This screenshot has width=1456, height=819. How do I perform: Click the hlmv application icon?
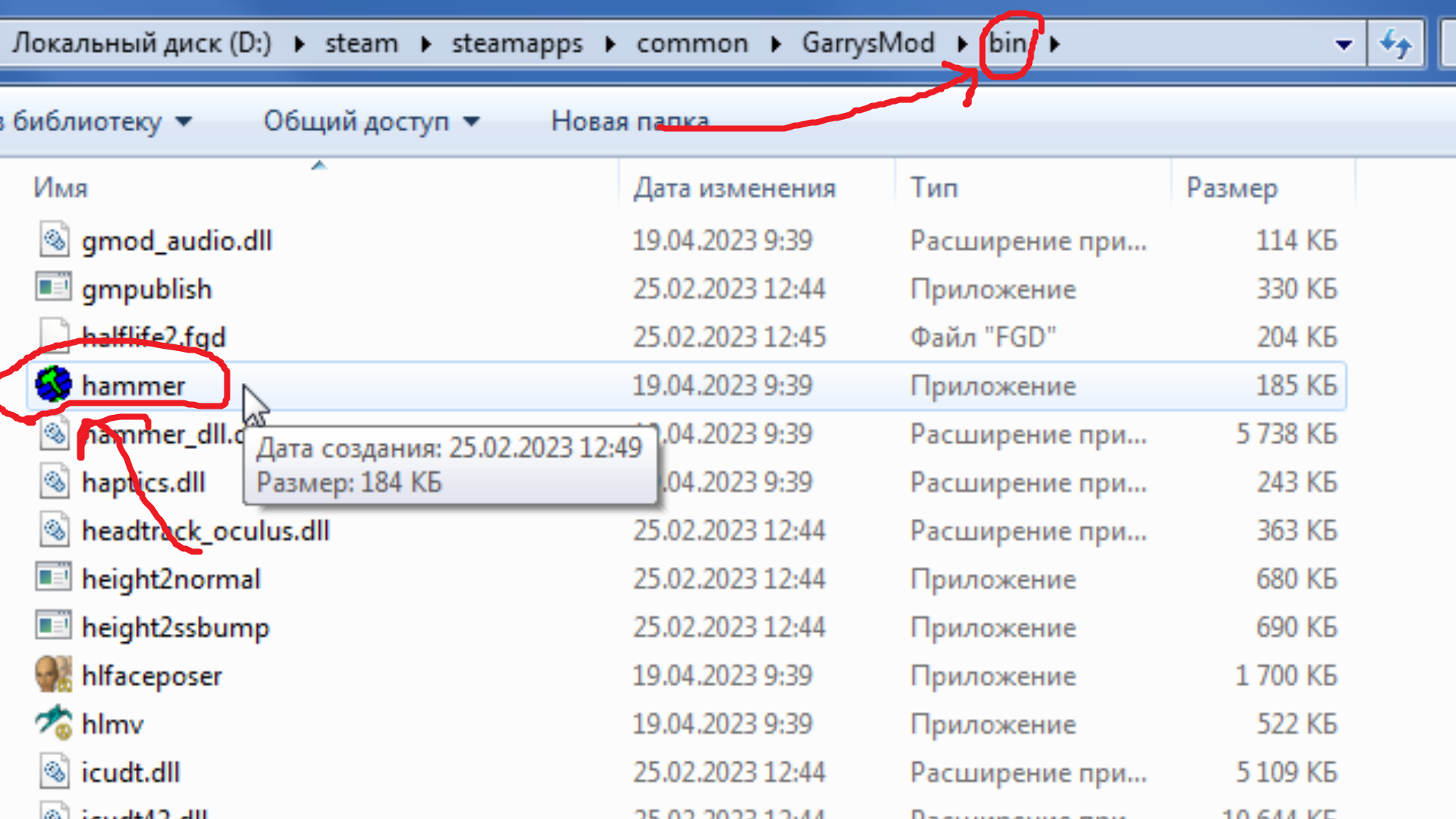click(53, 723)
